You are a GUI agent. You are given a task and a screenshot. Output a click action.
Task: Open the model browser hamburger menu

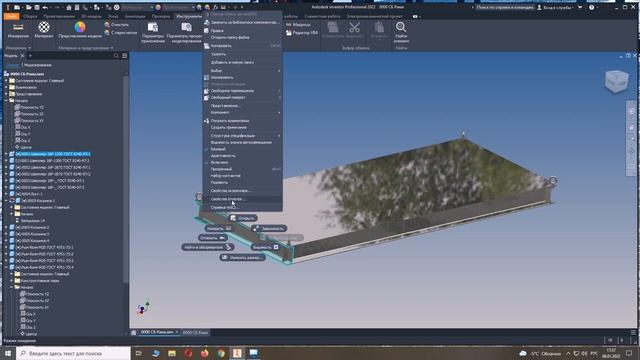[124, 56]
